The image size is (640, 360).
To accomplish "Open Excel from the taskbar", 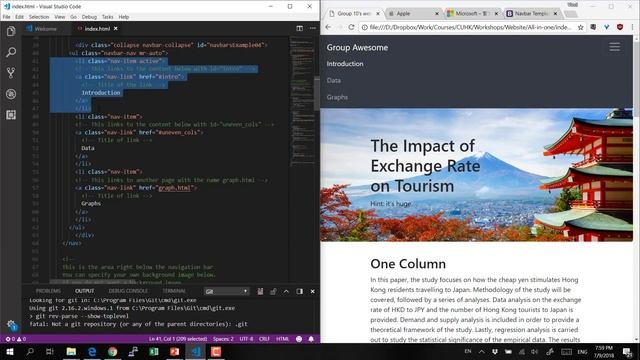I will 154,351.
